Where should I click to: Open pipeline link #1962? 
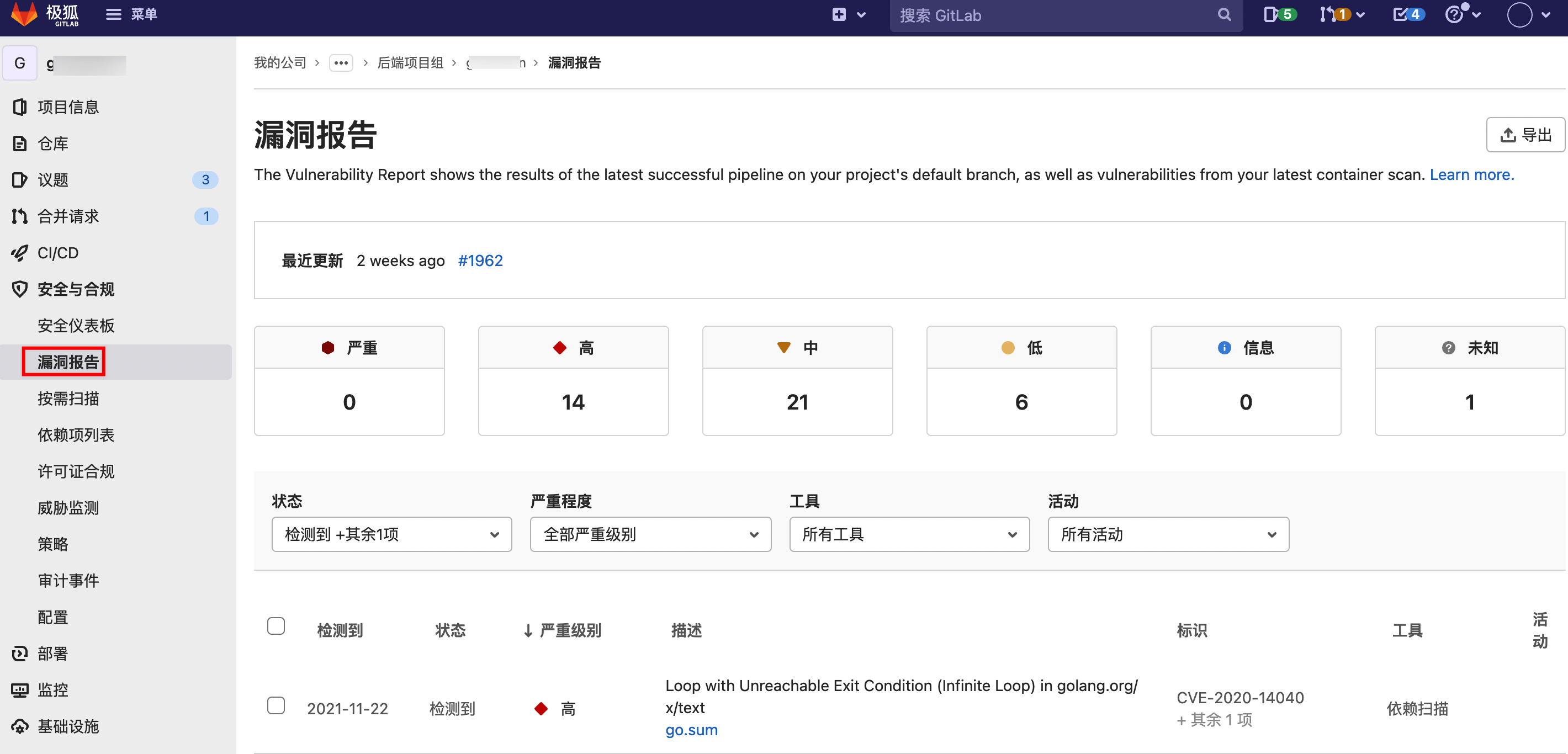tap(480, 261)
